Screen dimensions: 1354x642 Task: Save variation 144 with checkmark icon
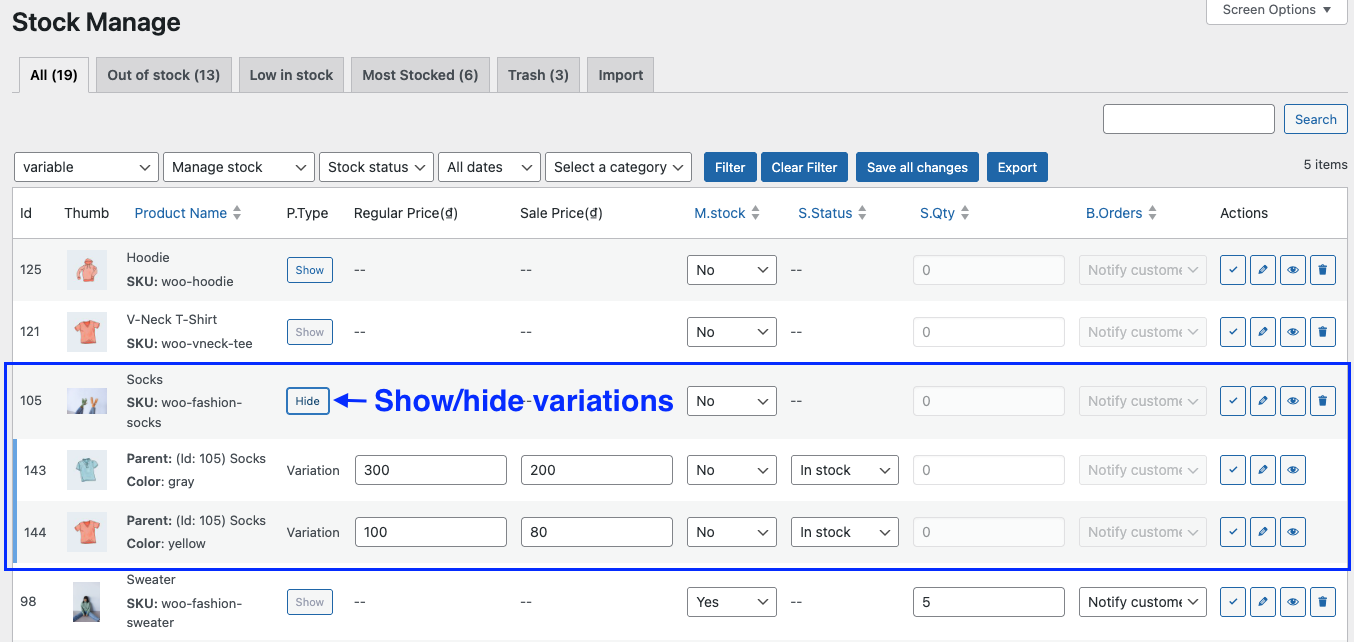[1233, 532]
